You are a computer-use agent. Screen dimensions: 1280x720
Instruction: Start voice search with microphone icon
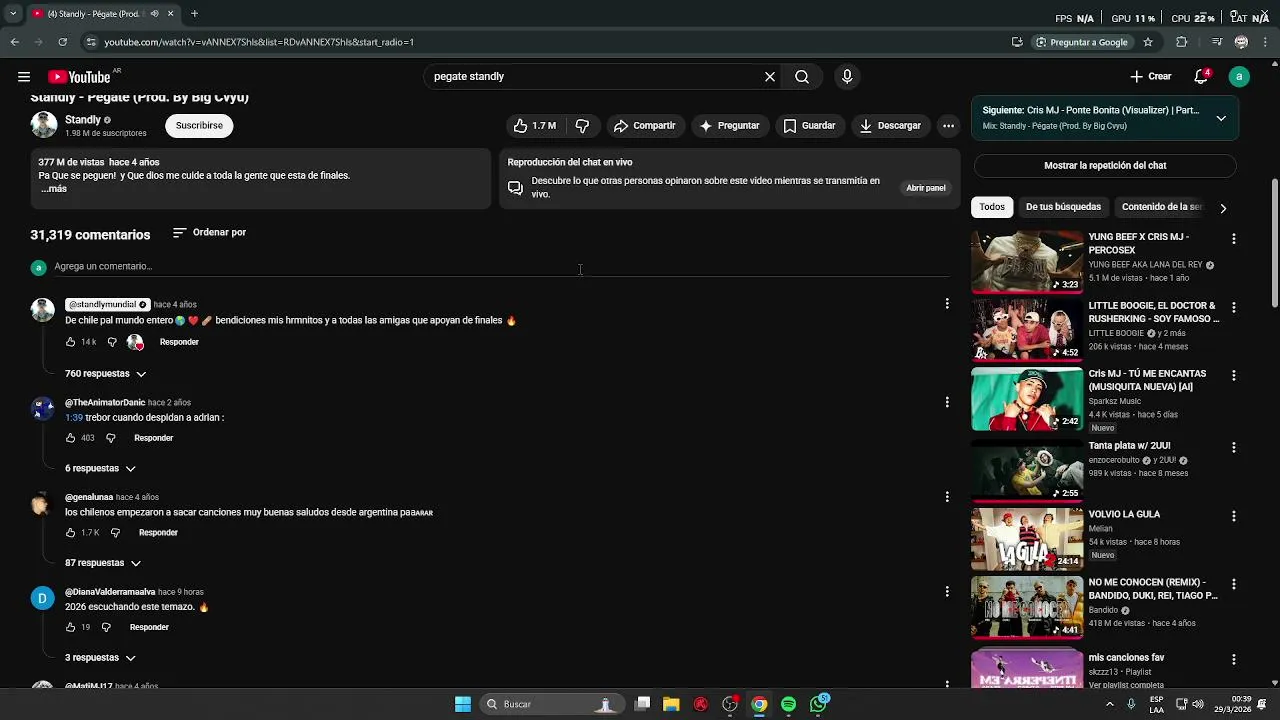pos(847,77)
